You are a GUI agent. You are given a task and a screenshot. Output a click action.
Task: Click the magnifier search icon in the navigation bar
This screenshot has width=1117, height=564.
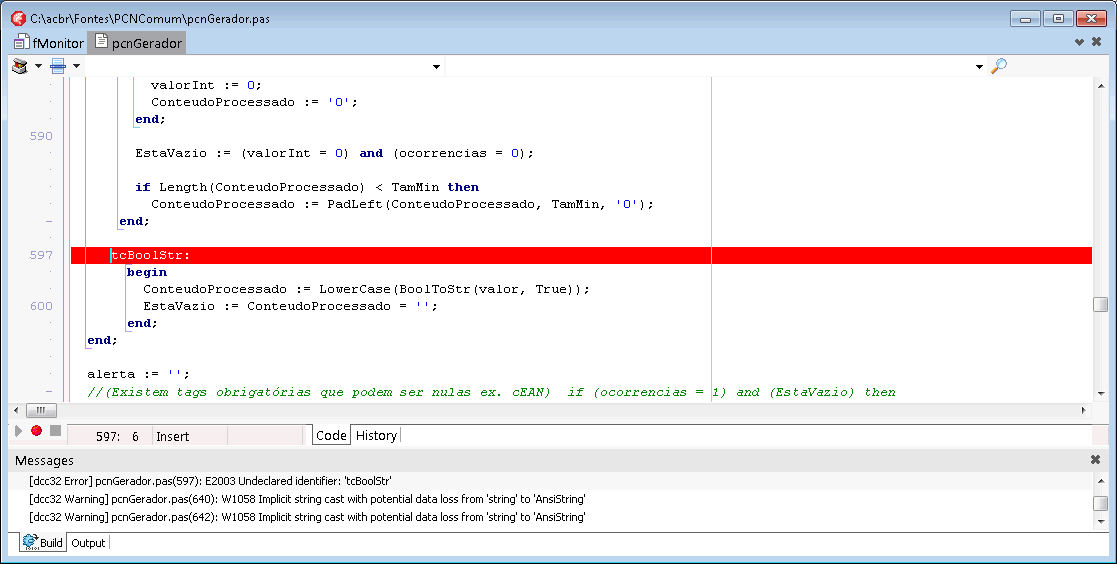[x=999, y=66]
